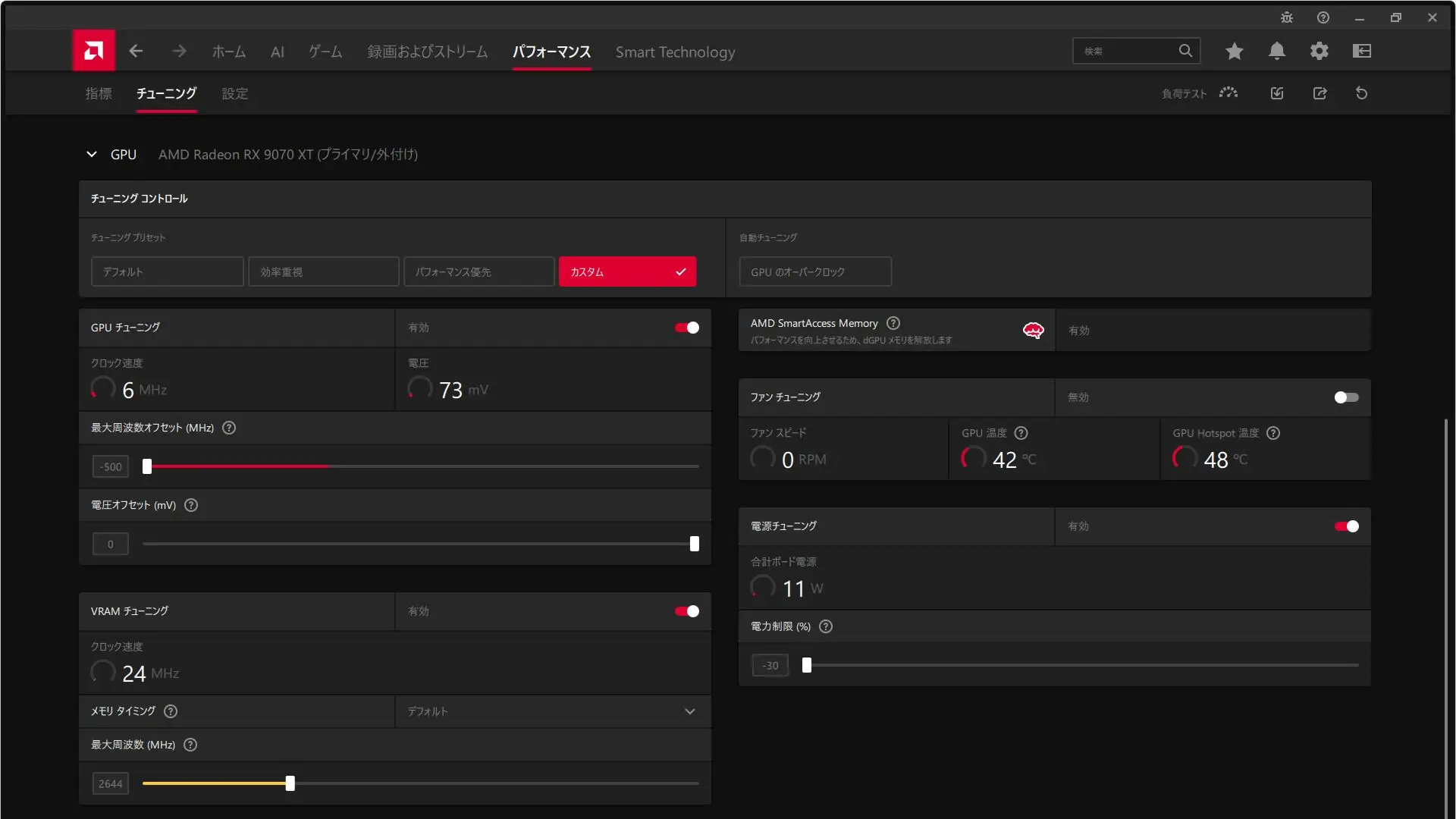1456x819 pixels.
Task: Click the -500 frequency offset value box
Action: tap(111, 466)
